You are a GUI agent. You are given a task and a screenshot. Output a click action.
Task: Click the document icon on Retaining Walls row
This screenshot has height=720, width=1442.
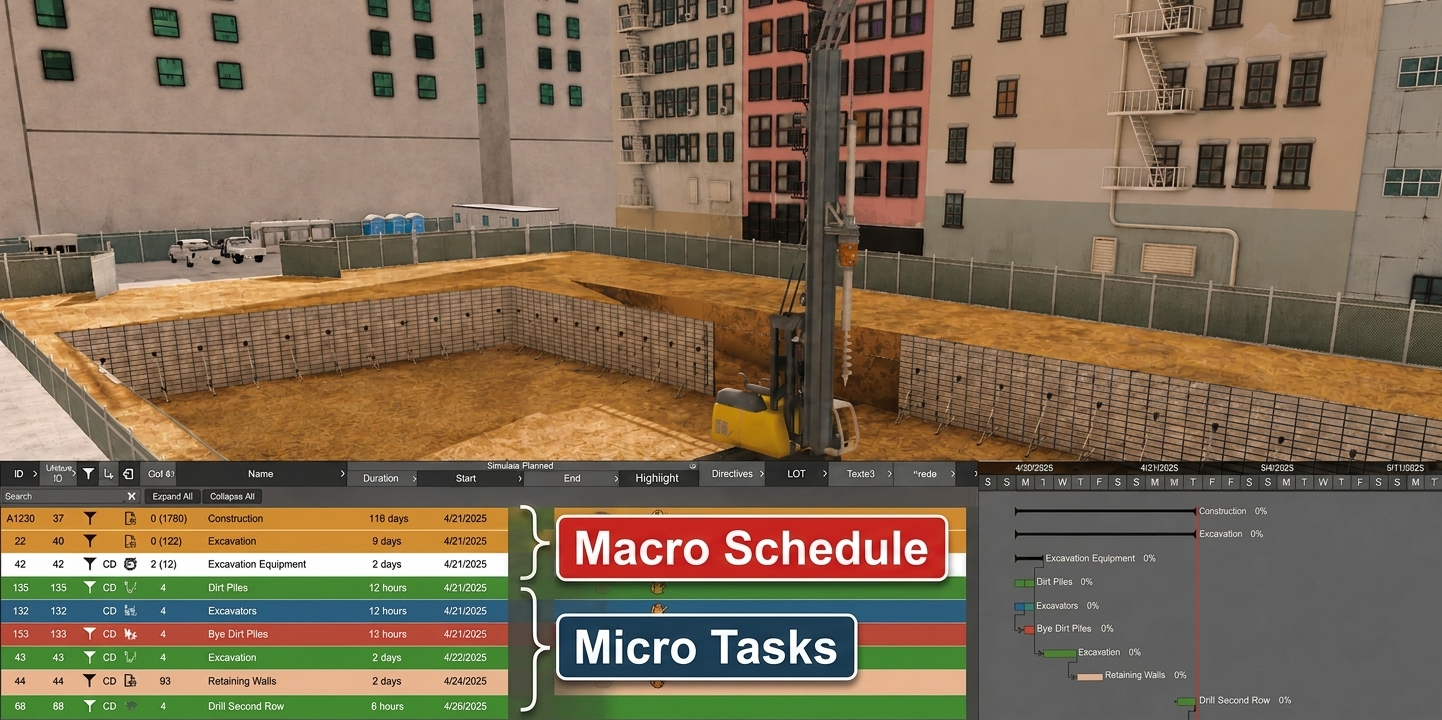130,681
